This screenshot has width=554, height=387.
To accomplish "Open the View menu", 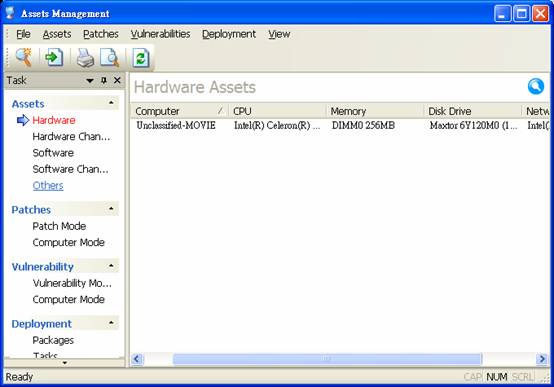I will 279,34.
